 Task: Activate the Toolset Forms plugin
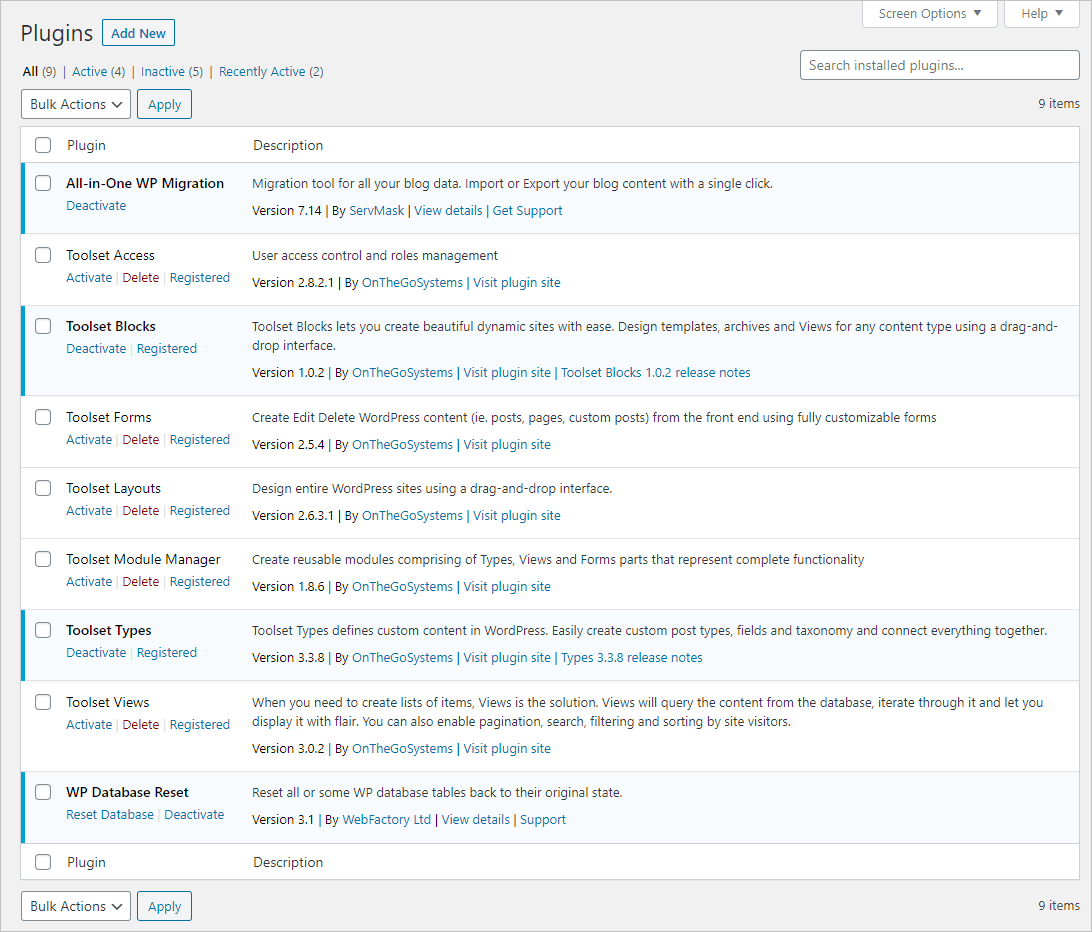89,440
